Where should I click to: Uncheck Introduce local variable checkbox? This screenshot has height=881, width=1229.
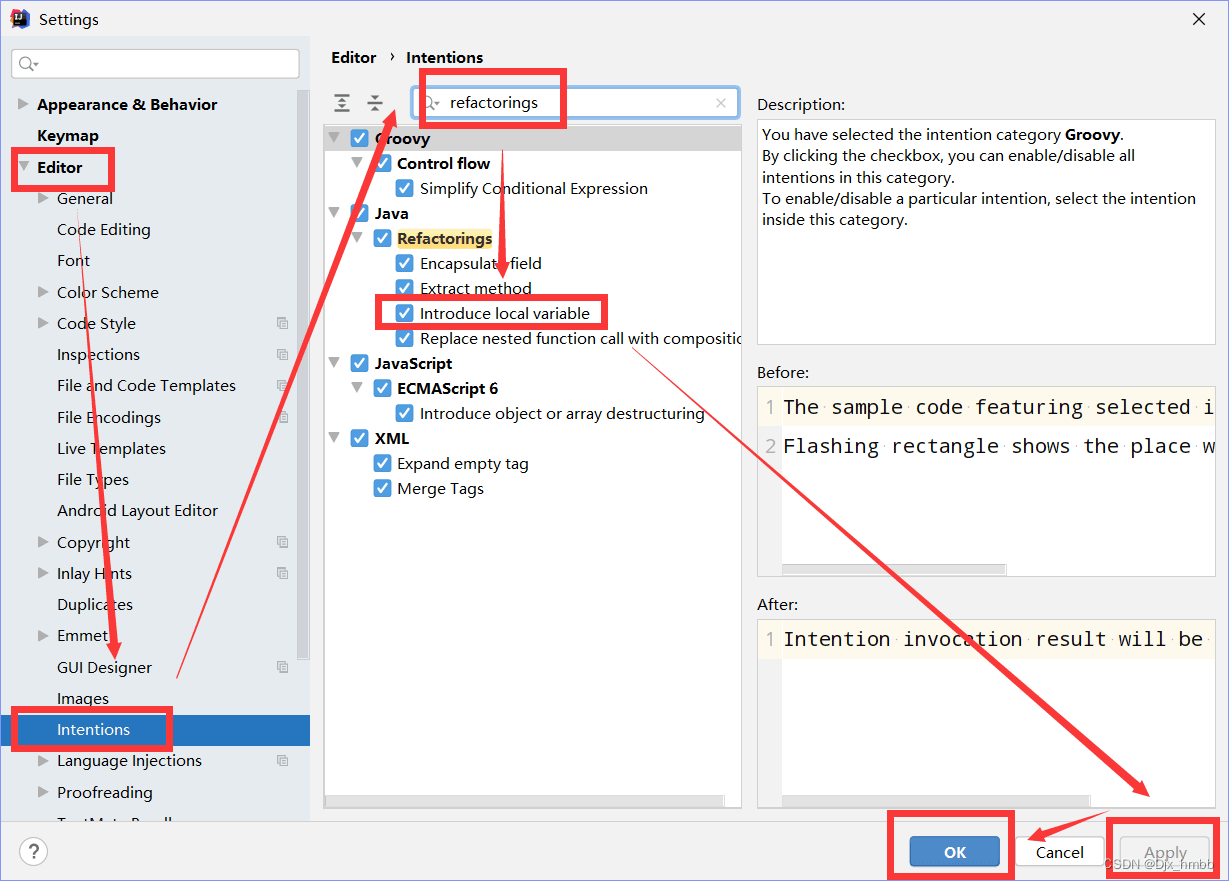click(405, 313)
